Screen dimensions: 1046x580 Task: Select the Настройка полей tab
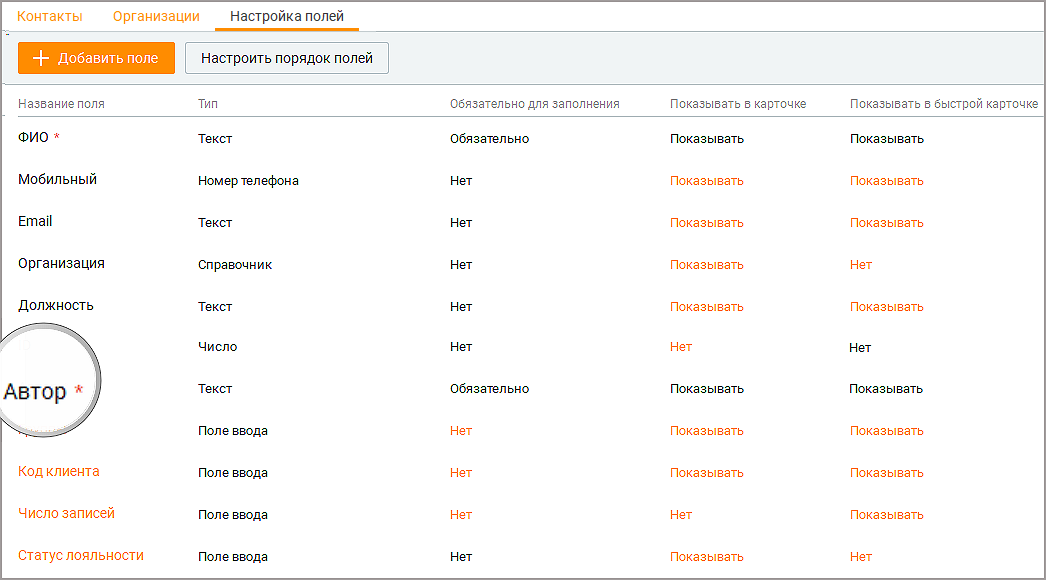click(x=287, y=16)
